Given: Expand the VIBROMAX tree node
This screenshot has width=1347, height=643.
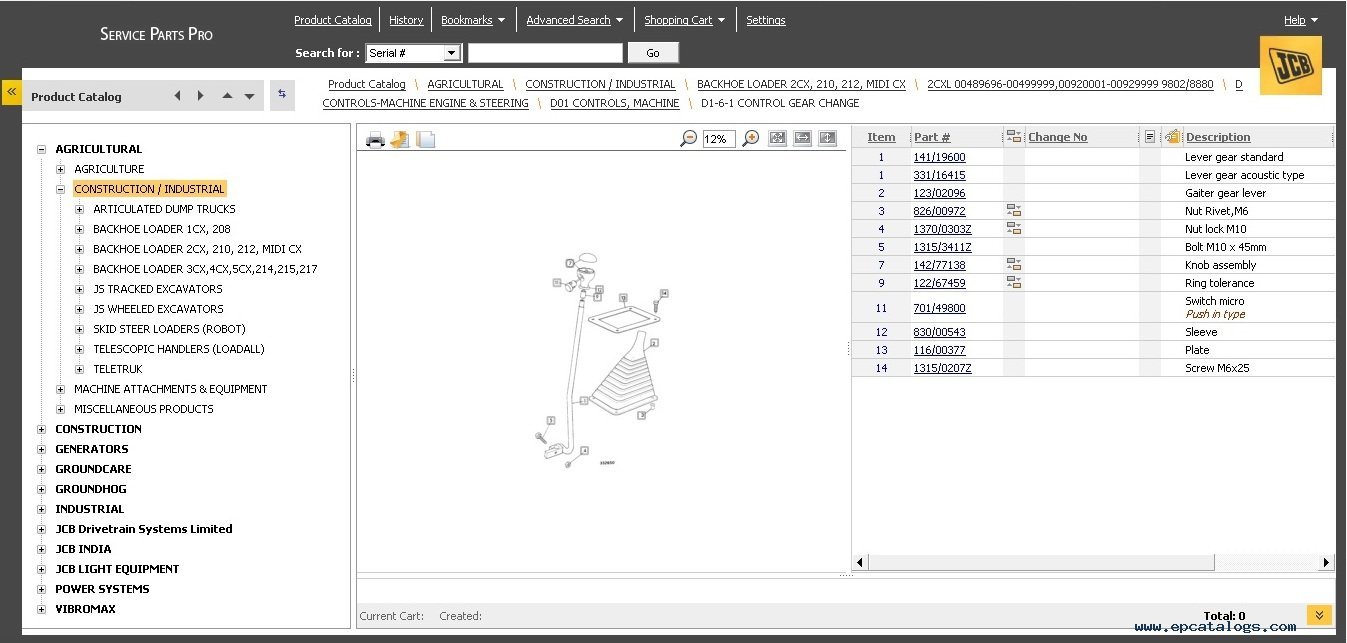Looking at the screenshot, I should (x=41, y=609).
